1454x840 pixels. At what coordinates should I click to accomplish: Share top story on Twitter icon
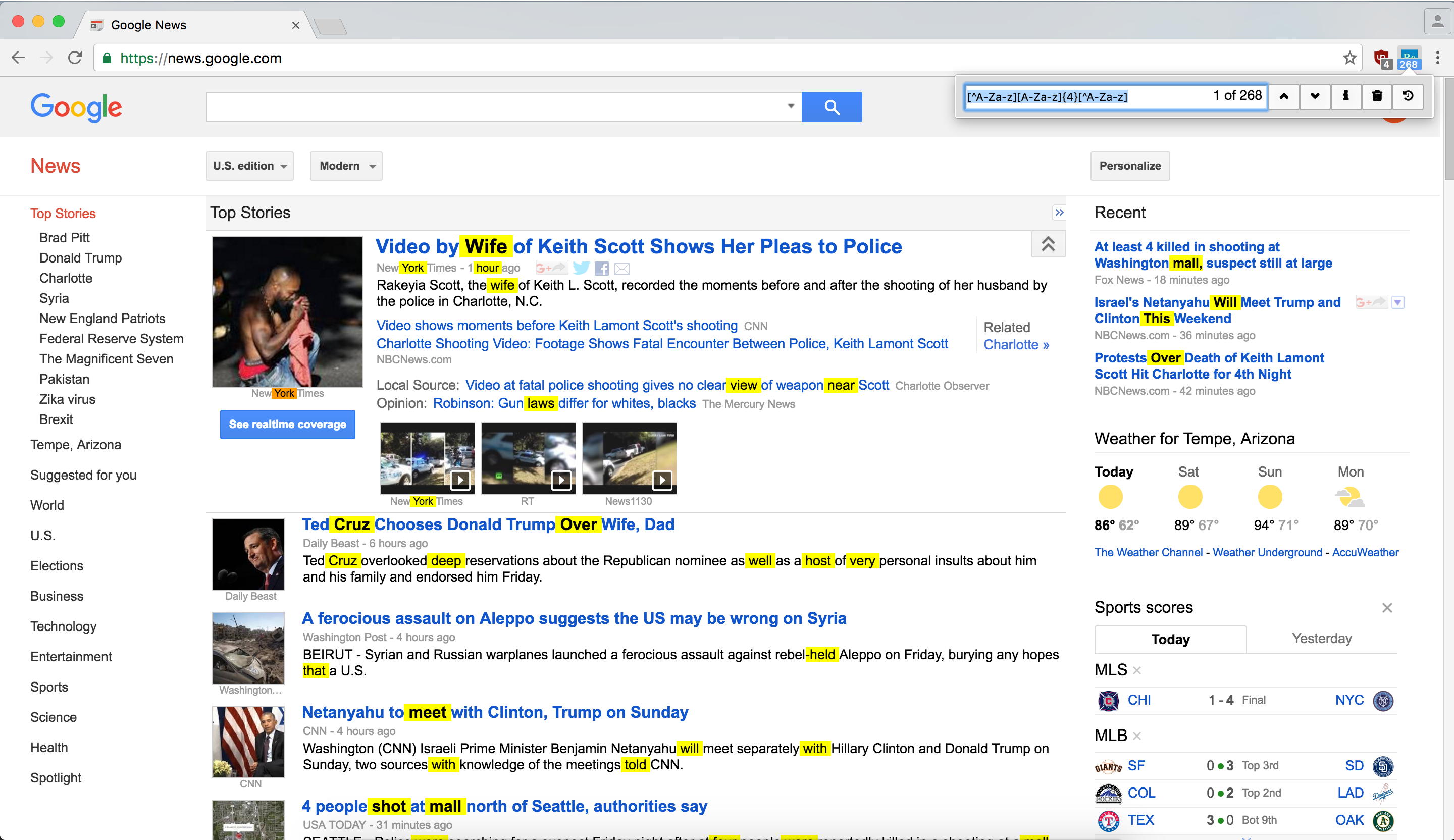(581, 268)
